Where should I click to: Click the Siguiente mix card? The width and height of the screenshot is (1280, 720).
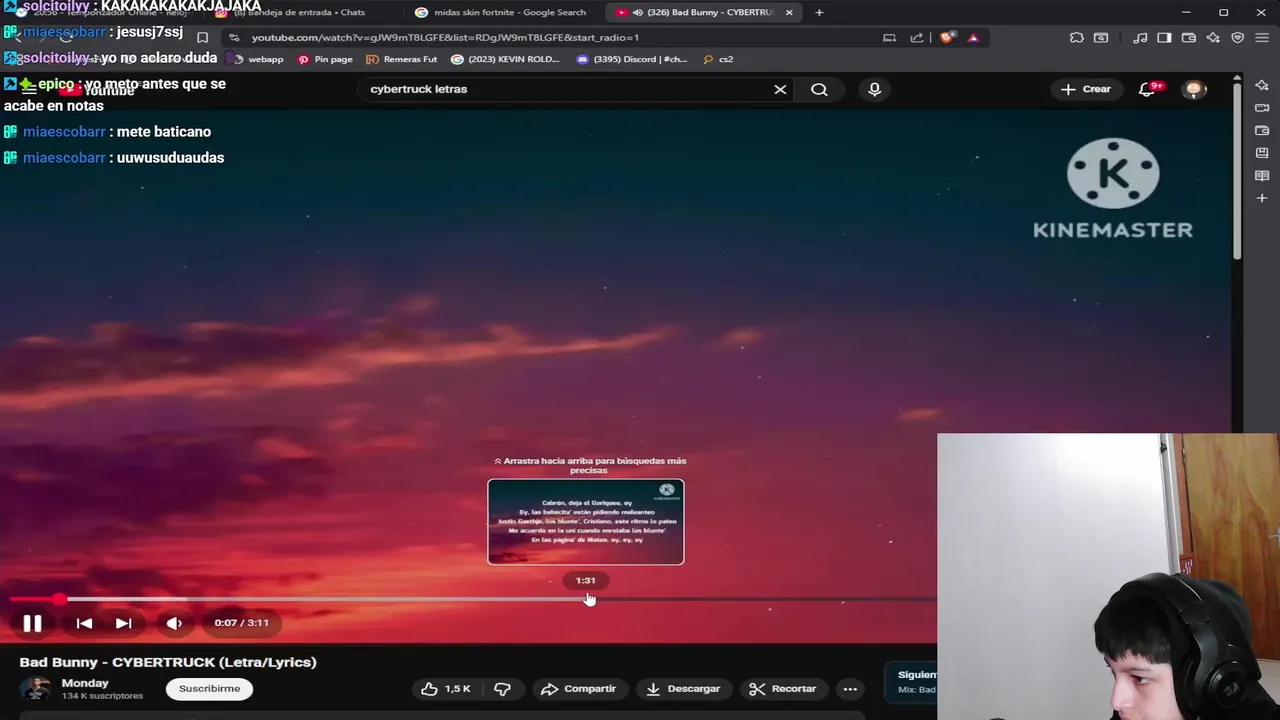pyautogui.click(x=912, y=682)
